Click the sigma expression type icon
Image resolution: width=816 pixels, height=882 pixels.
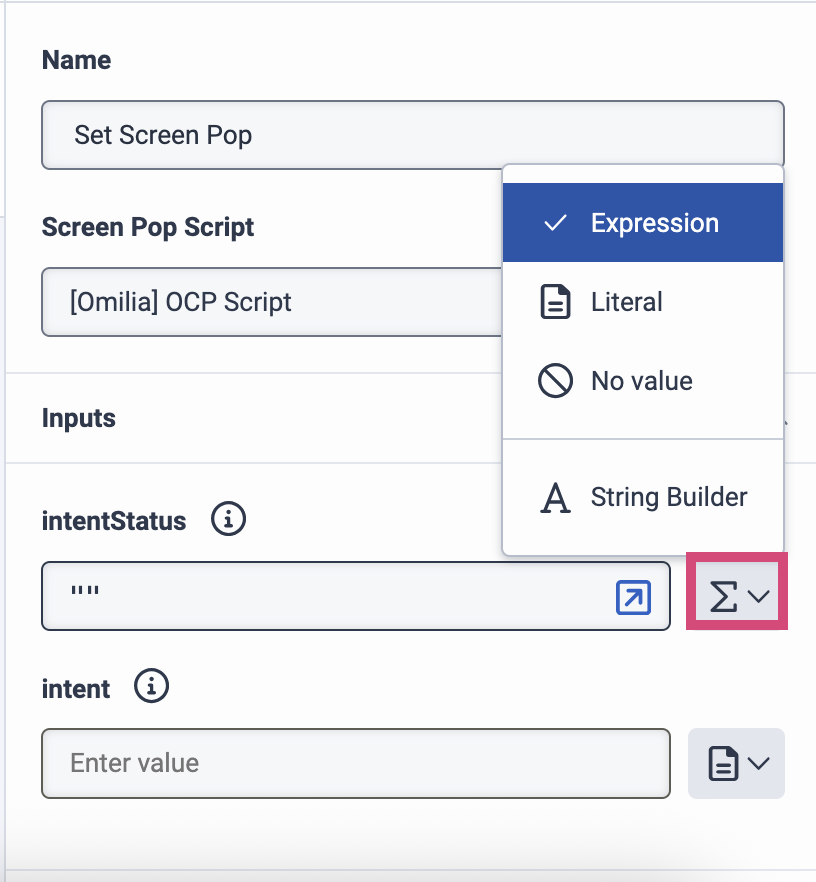pos(722,597)
